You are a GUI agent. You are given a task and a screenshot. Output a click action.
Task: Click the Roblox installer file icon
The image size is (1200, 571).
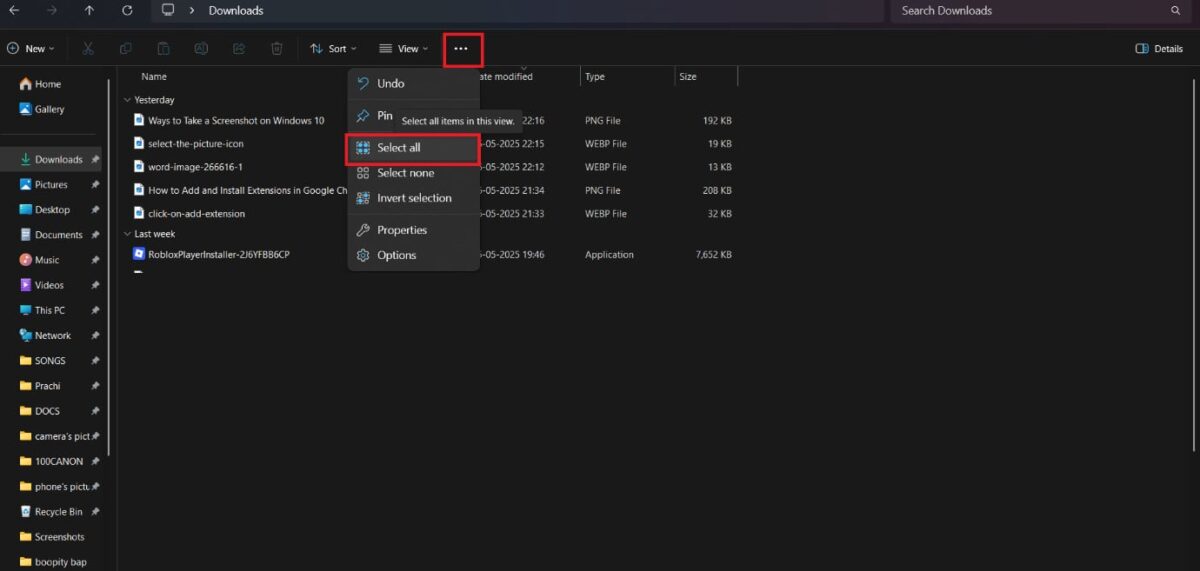(x=139, y=254)
